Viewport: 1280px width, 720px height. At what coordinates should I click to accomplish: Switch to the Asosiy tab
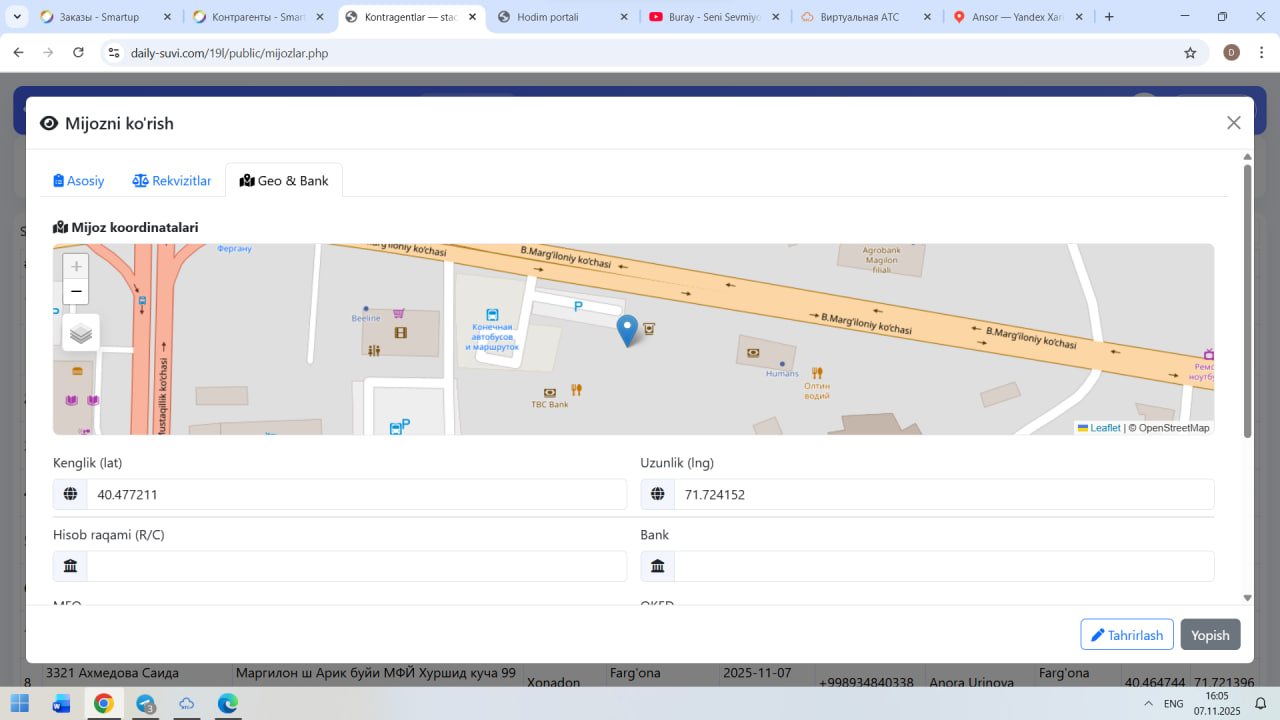(79, 181)
